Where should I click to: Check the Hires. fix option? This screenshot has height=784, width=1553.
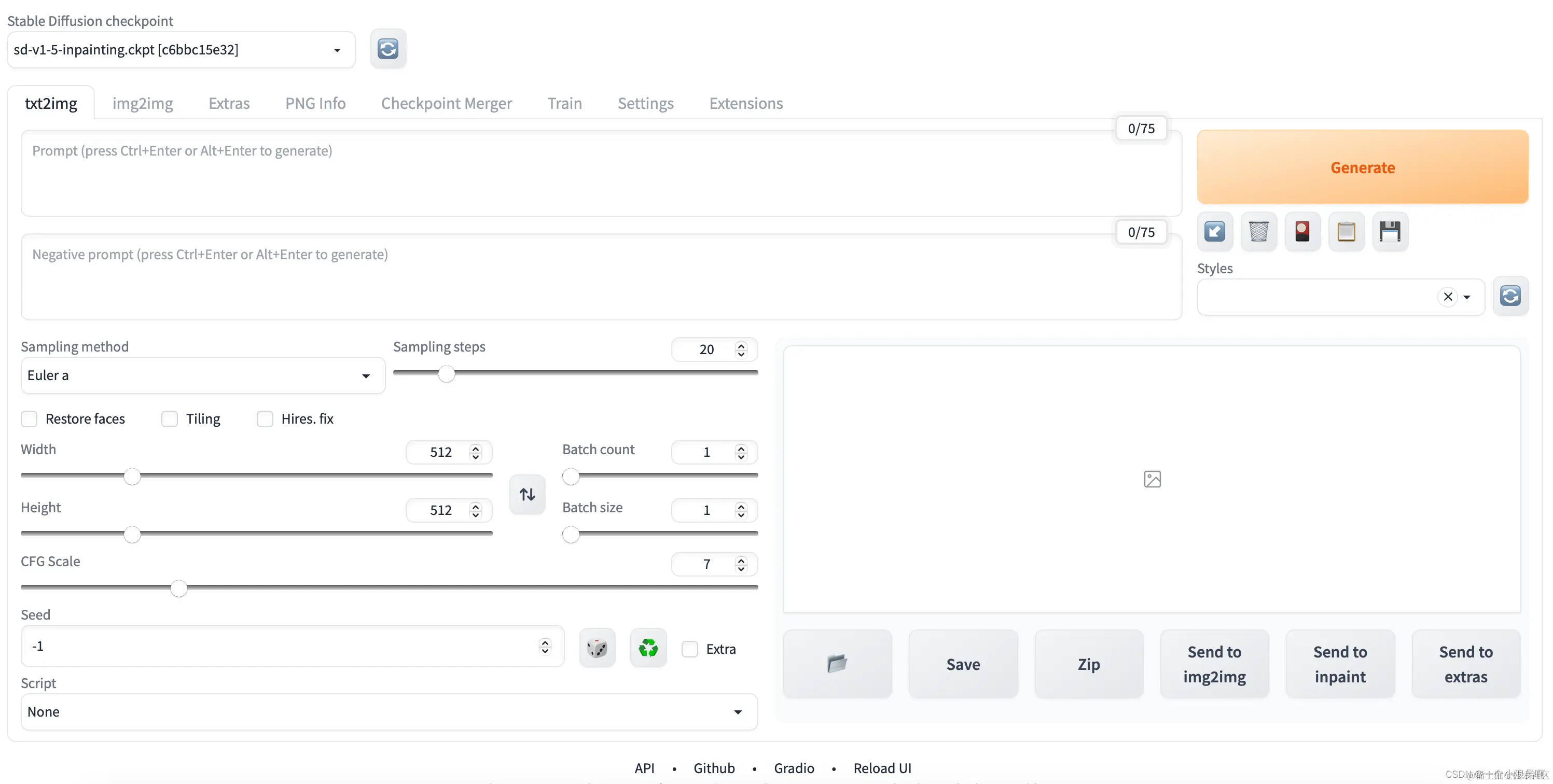(265, 419)
